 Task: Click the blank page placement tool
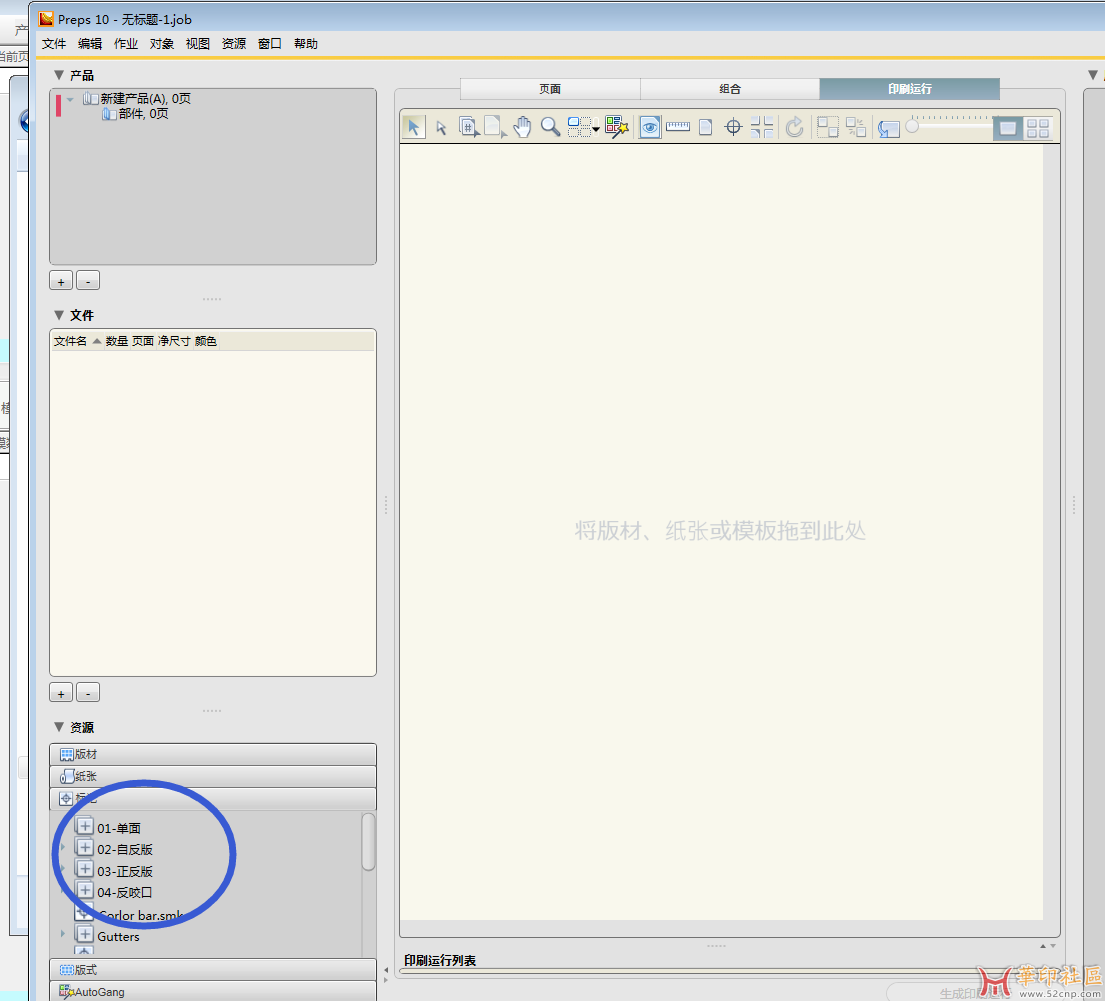(495, 127)
